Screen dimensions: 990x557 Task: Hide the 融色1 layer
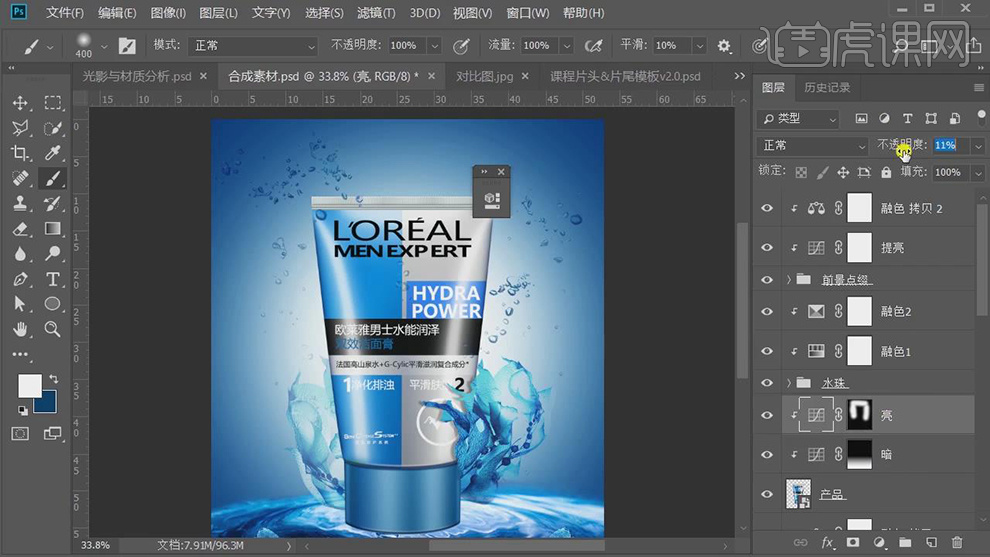coord(767,351)
